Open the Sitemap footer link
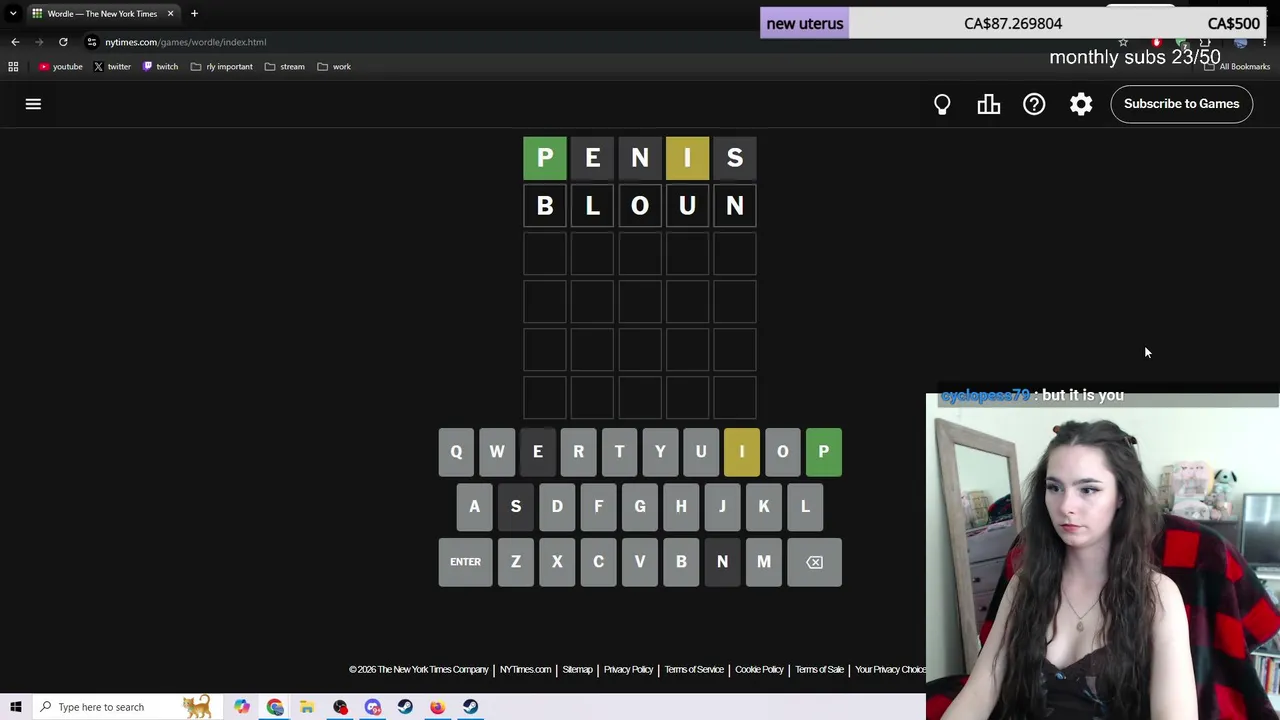Viewport: 1280px width, 720px height. click(x=577, y=670)
